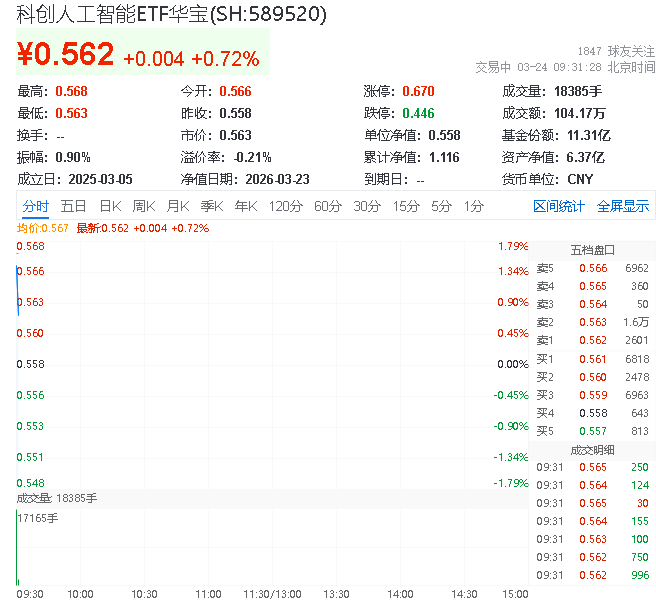Click the 卖1 ask price 0.562 row
Screen dimensions: 656x613
pos(592,341)
